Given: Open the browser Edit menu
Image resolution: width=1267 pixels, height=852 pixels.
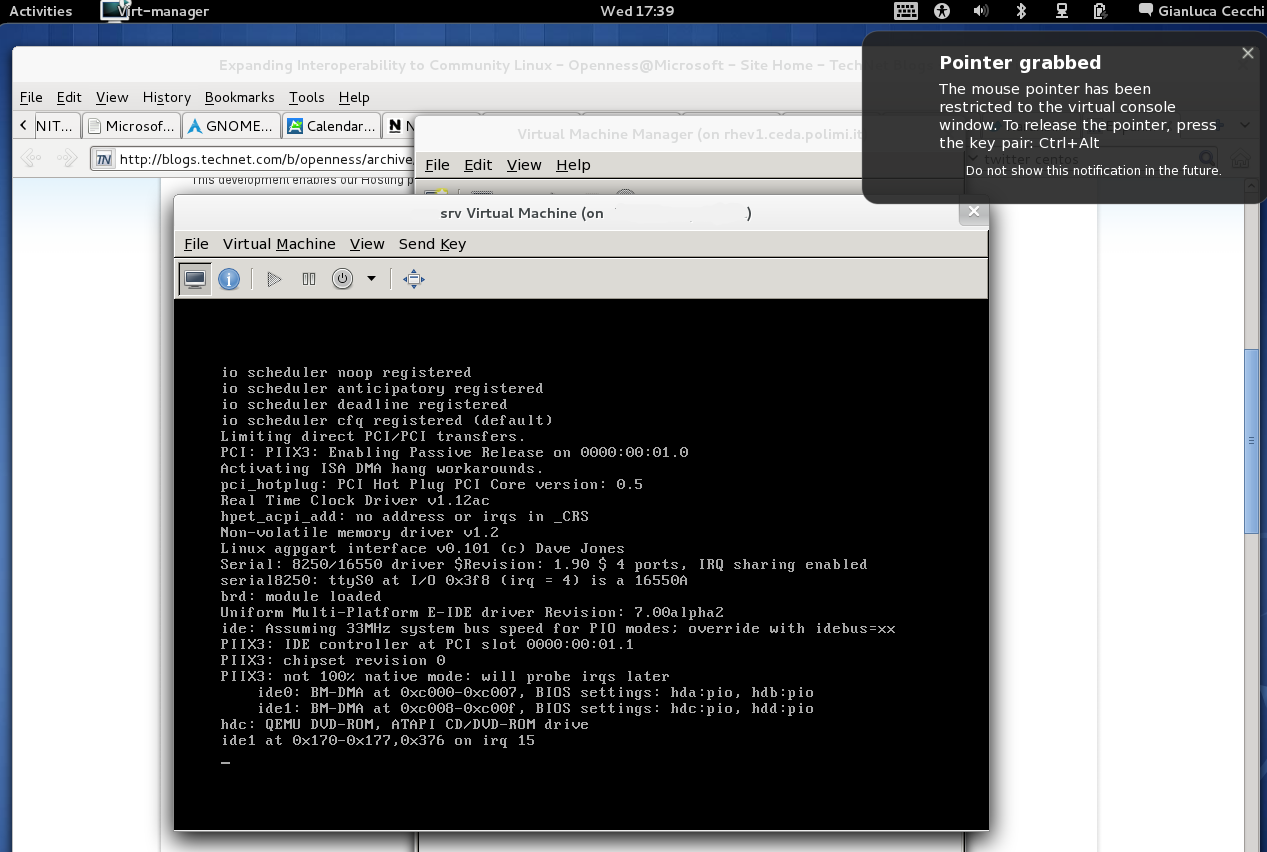Looking at the screenshot, I should pos(69,97).
